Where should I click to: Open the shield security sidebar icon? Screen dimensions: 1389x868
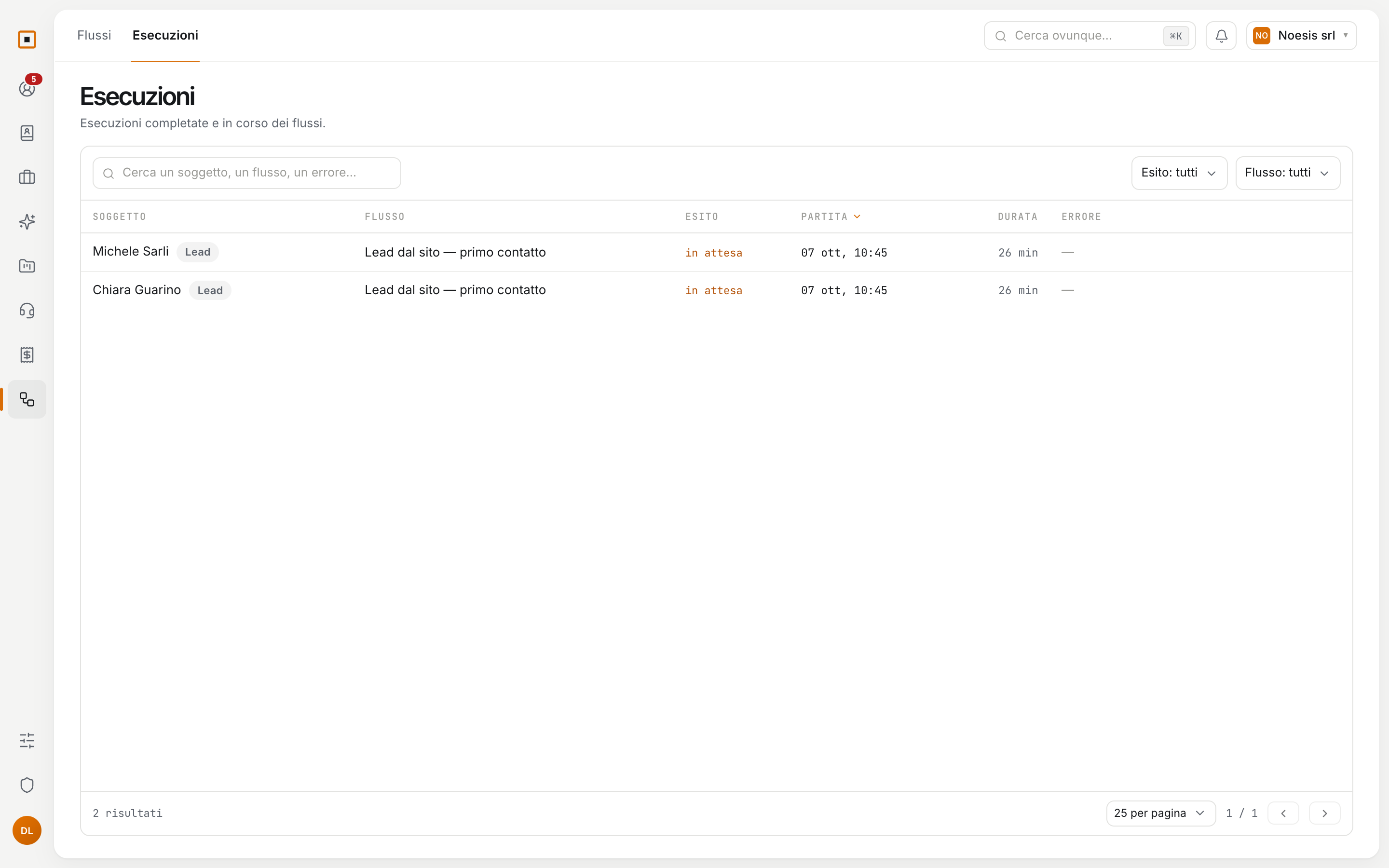[27, 785]
